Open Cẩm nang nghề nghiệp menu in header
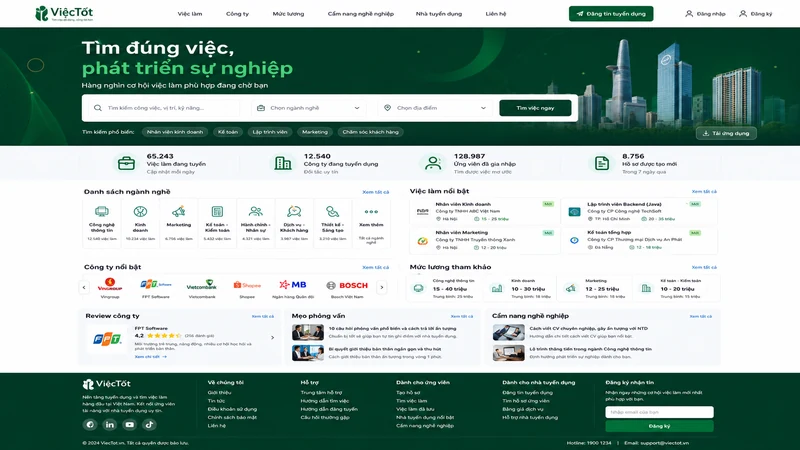This screenshot has height=450, width=800. pyautogui.click(x=361, y=14)
